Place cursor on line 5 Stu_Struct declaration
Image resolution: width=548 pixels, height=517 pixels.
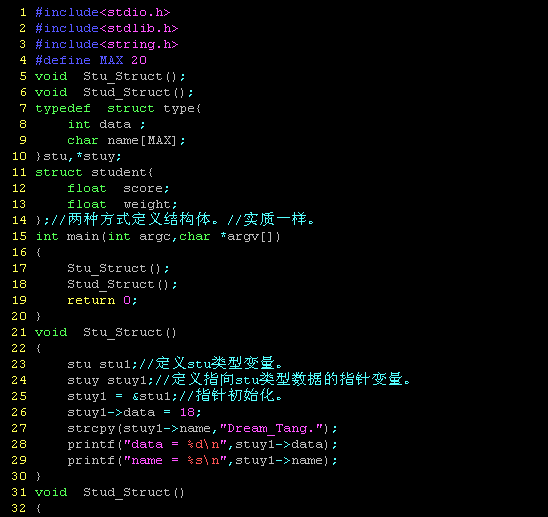134,77
